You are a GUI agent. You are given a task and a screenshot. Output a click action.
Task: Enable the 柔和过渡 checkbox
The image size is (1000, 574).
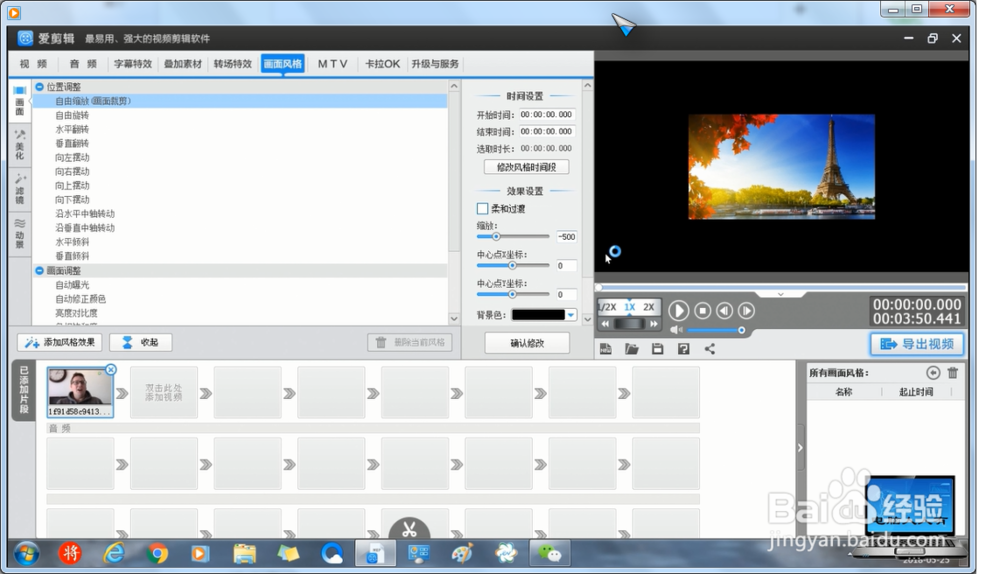[482, 209]
